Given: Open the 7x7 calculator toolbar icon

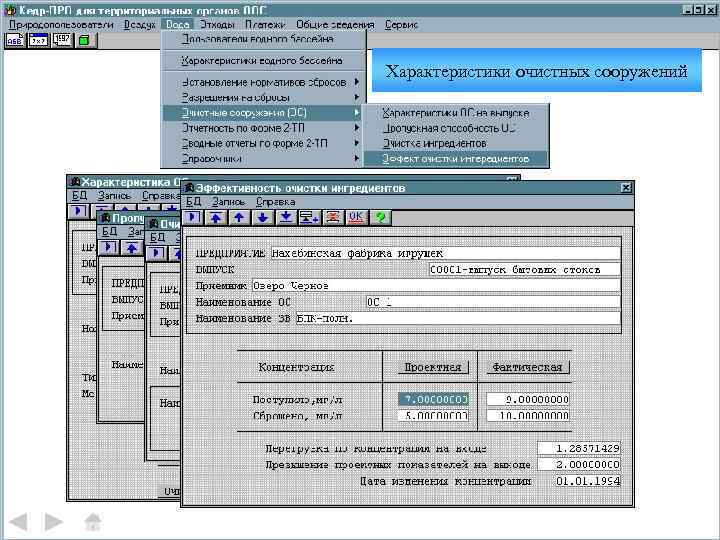Looking at the screenshot, I should pyautogui.click(x=38, y=40).
